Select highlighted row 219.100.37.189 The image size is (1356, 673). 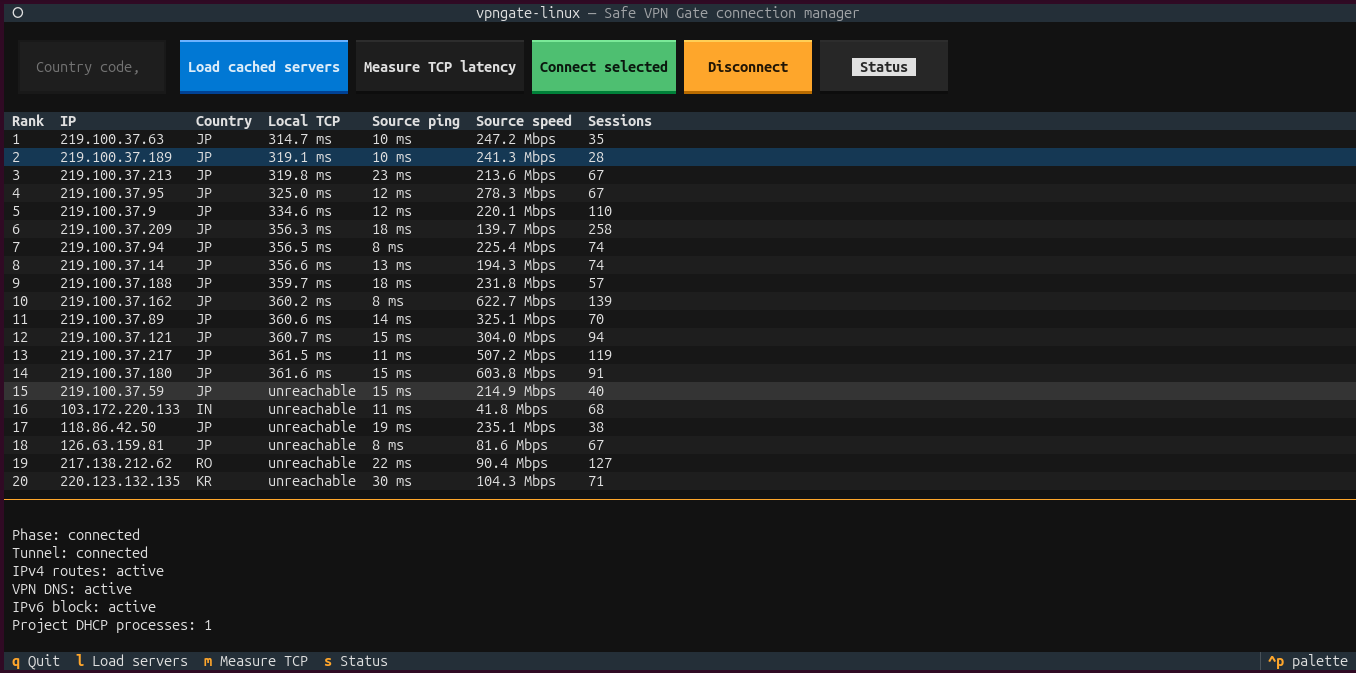tap(678, 157)
